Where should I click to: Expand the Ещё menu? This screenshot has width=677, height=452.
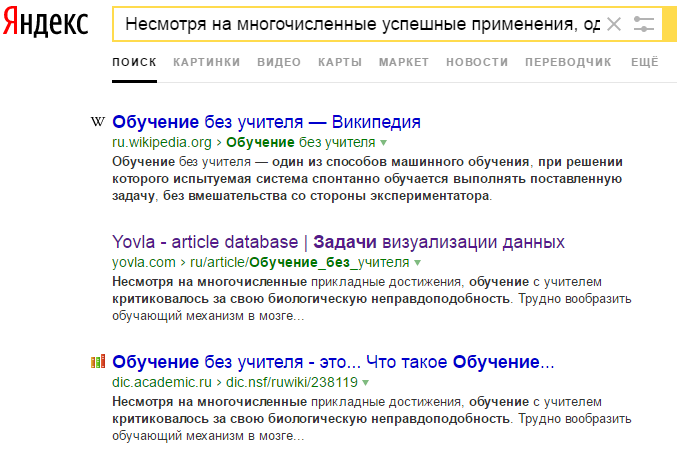tap(645, 62)
